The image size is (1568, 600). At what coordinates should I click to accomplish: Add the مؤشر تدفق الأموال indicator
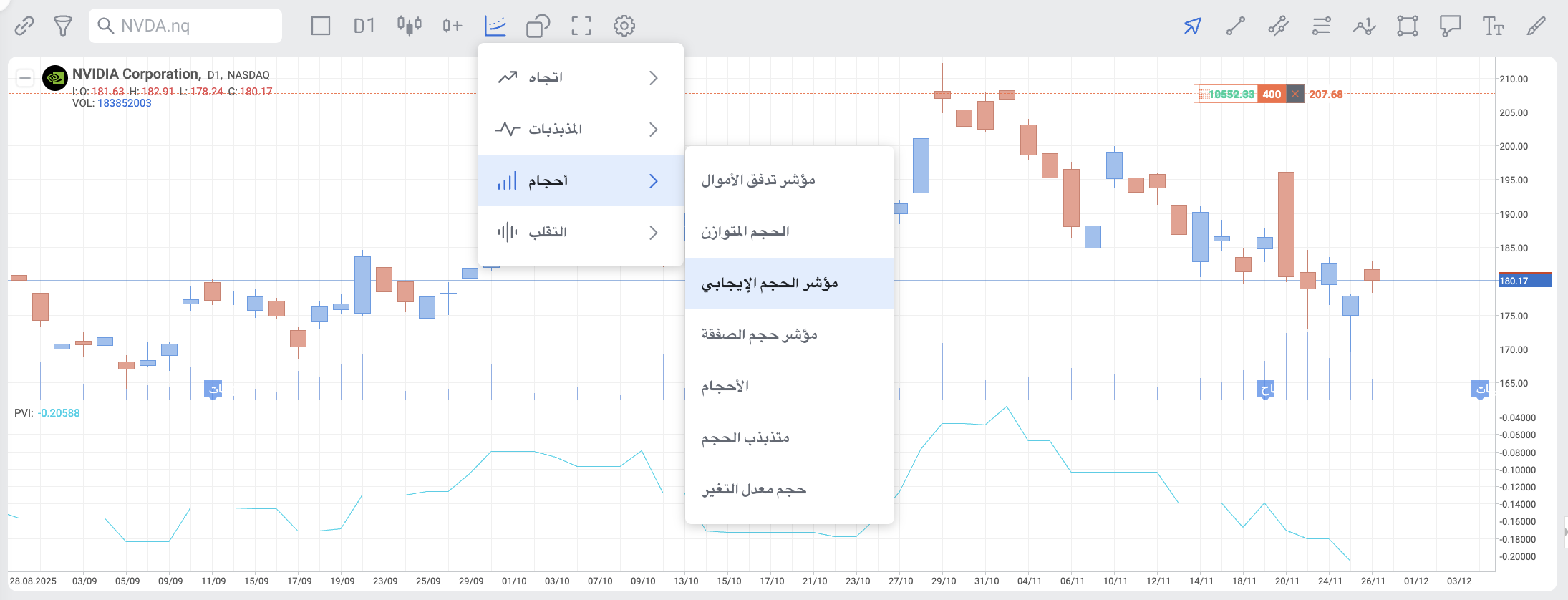coord(790,180)
